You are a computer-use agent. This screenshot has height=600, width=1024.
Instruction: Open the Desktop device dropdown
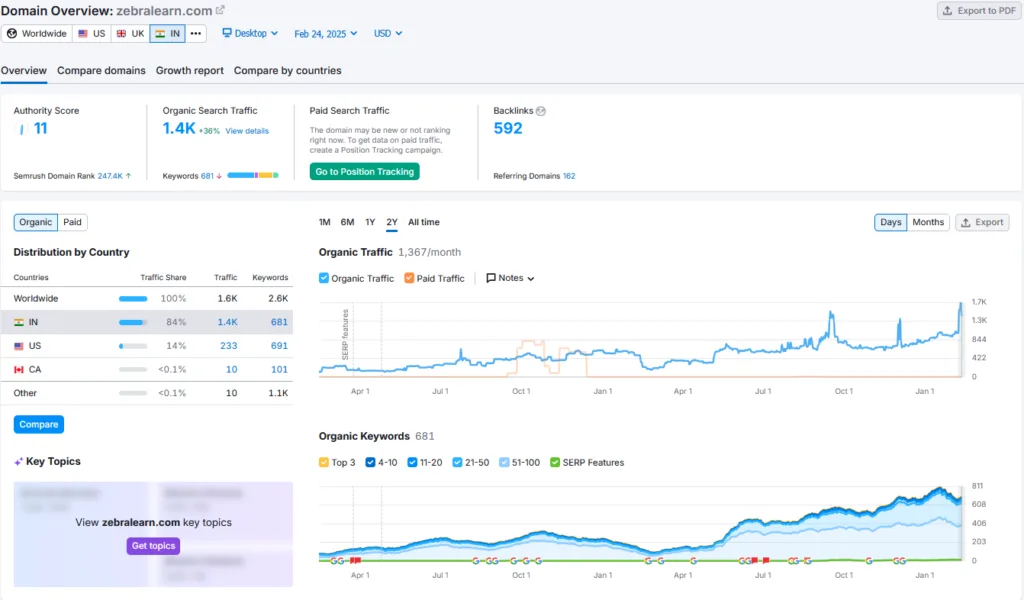click(x=250, y=33)
